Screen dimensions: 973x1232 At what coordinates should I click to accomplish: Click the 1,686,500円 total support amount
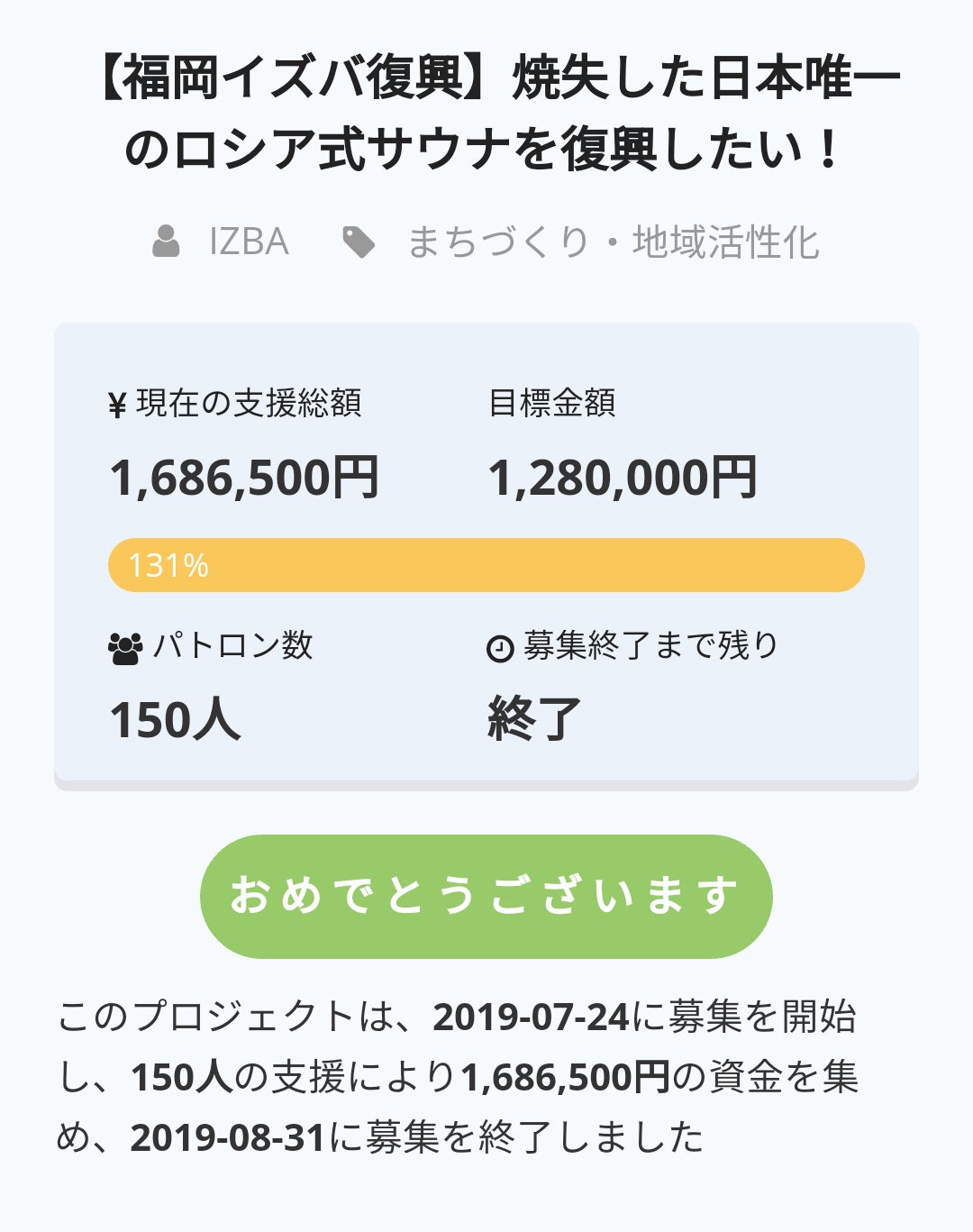(244, 478)
